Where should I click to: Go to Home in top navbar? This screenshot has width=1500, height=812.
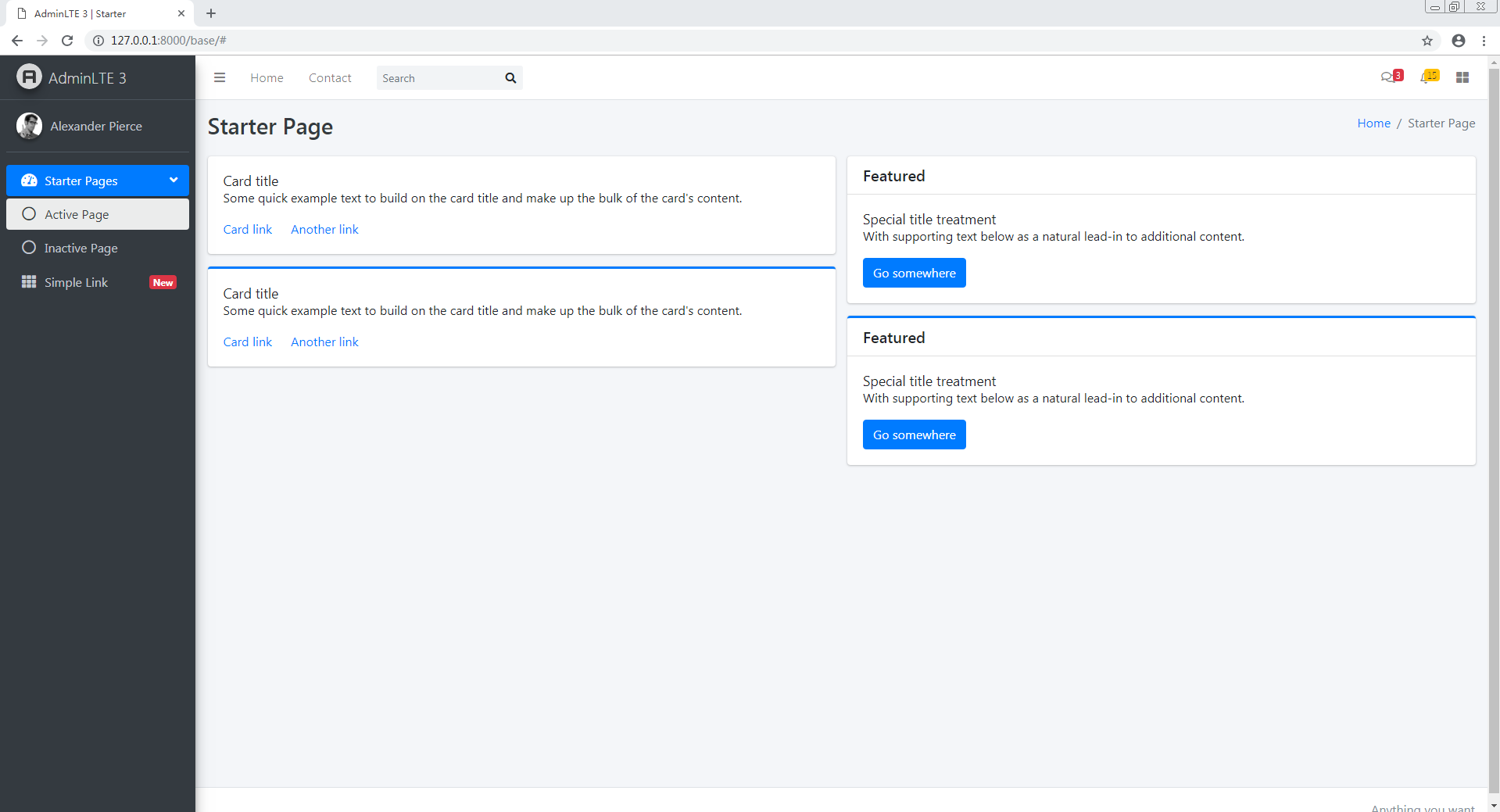pyautogui.click(x=267, y=78)
